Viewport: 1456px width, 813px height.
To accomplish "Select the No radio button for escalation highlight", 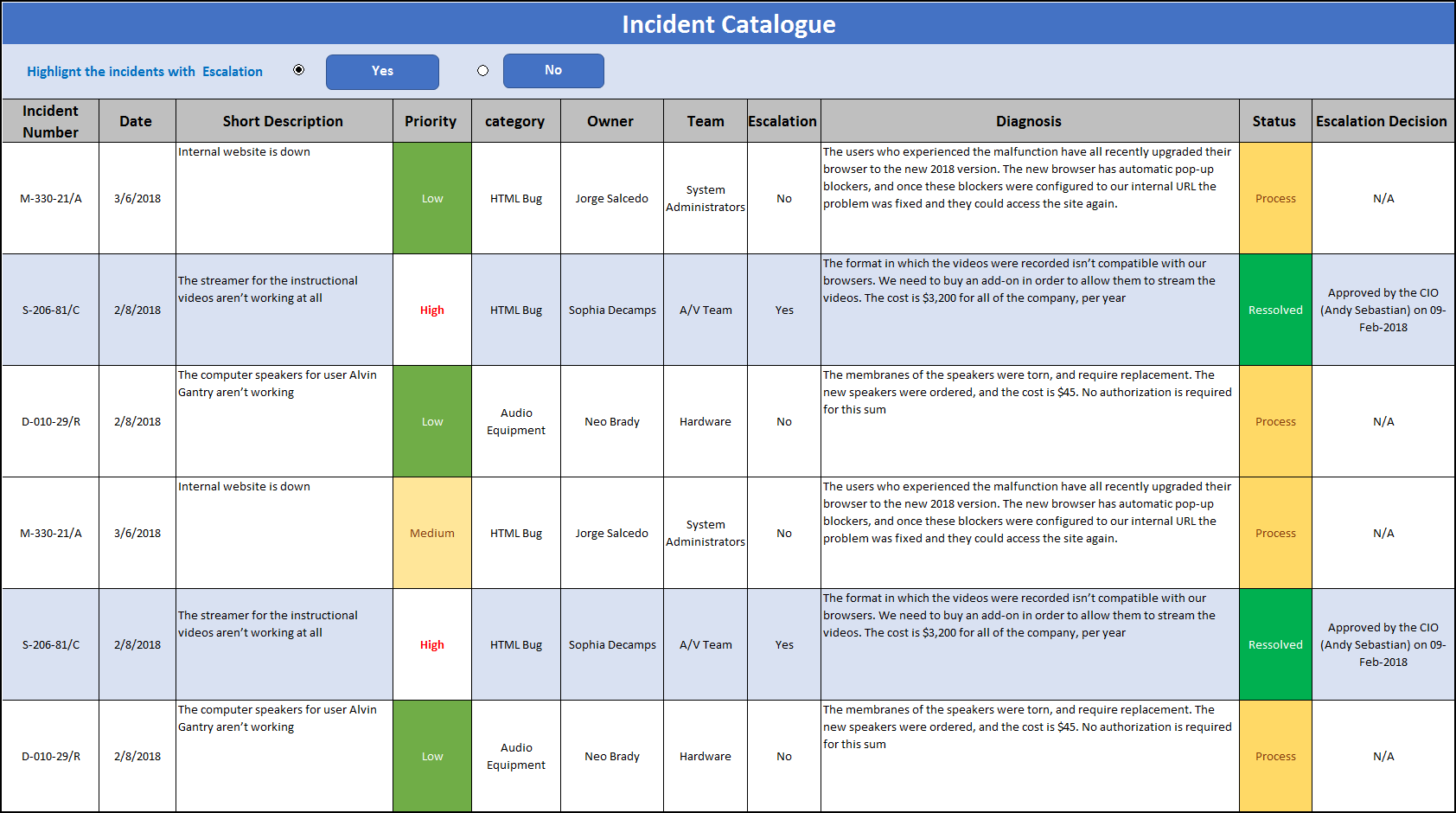I will click(482, 70).
